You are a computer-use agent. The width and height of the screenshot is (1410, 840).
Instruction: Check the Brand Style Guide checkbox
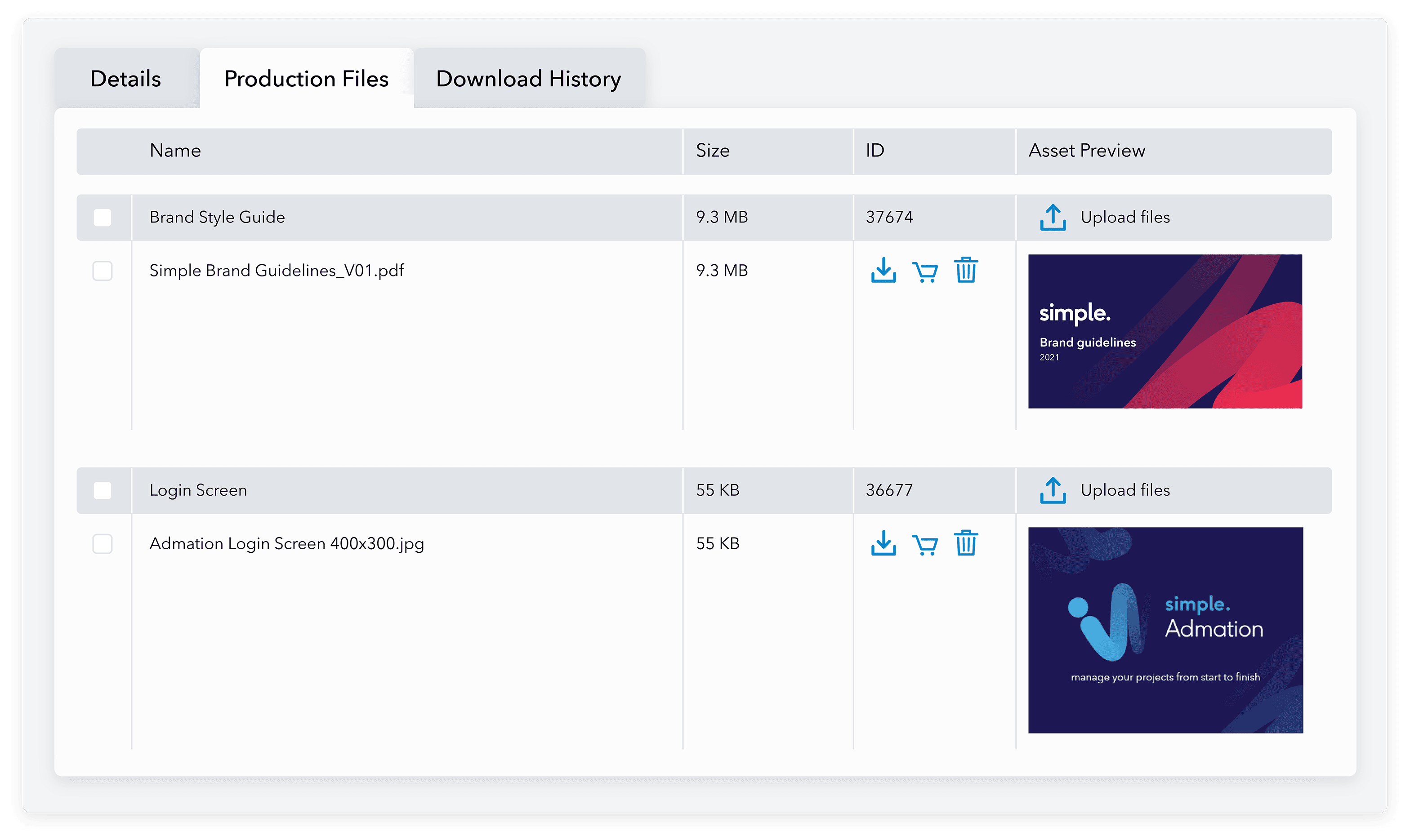pyautogui.click(x=103, y=217)
